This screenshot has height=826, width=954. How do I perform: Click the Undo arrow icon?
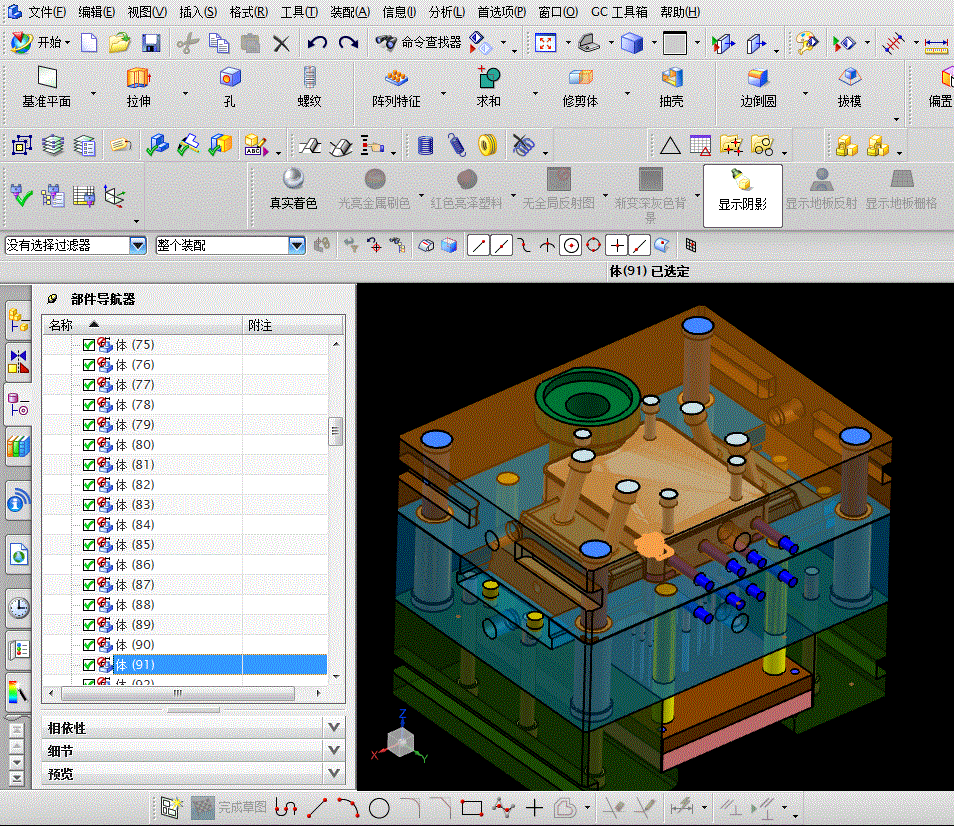point(316,43)
